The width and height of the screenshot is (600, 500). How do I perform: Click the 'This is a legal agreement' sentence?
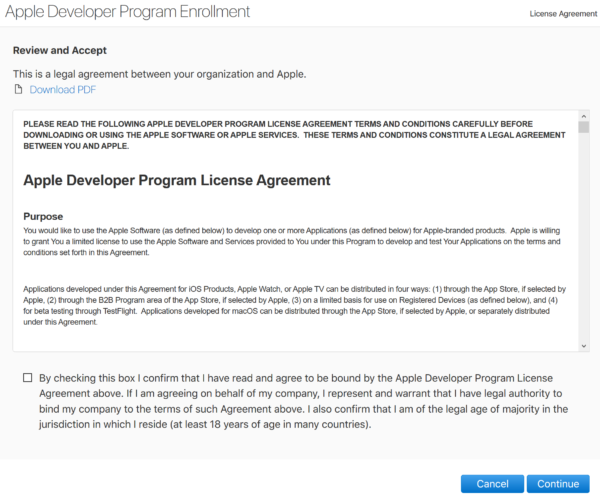pos(160,74)
